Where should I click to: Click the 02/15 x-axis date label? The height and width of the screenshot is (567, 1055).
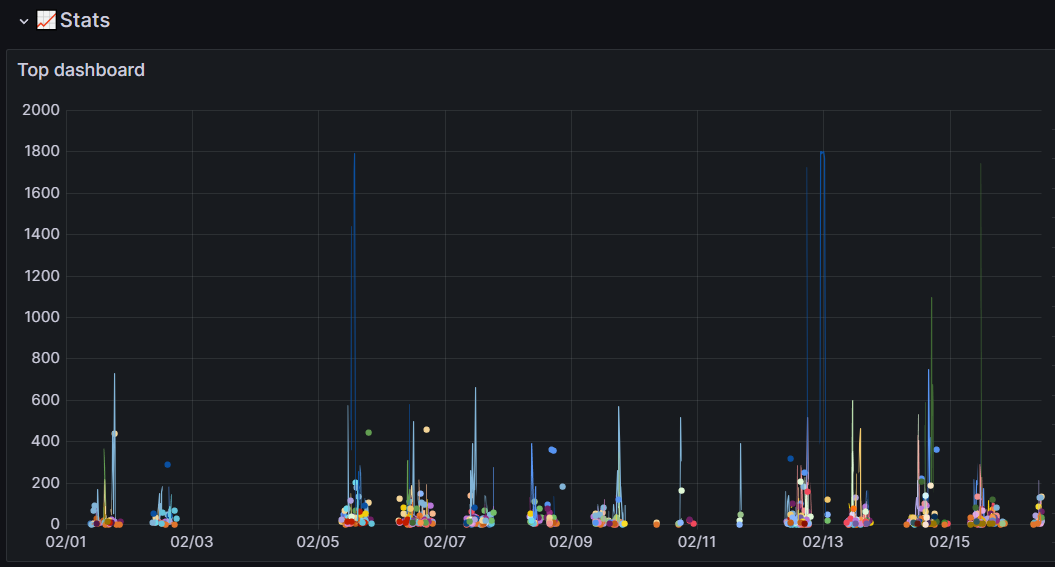coord(949,541)
